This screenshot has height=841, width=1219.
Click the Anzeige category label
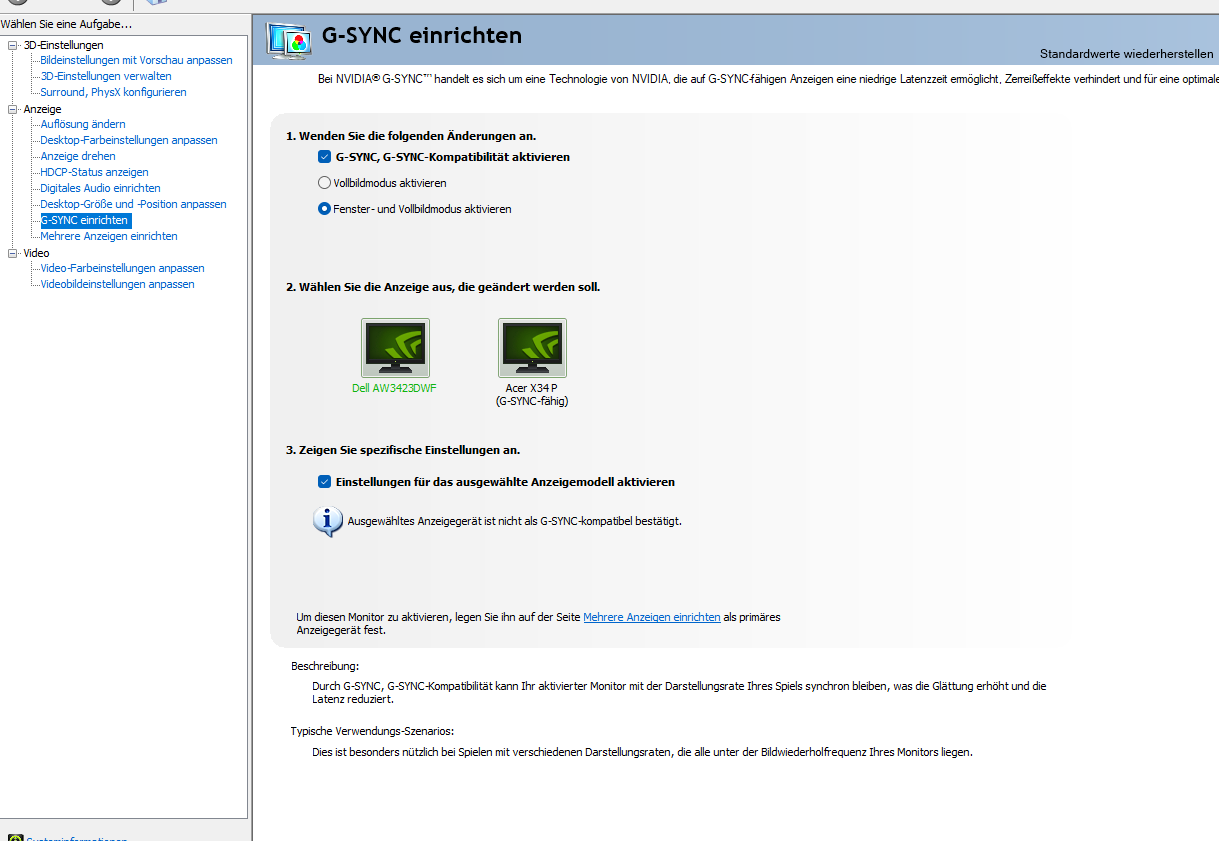(x=42, y=109)
